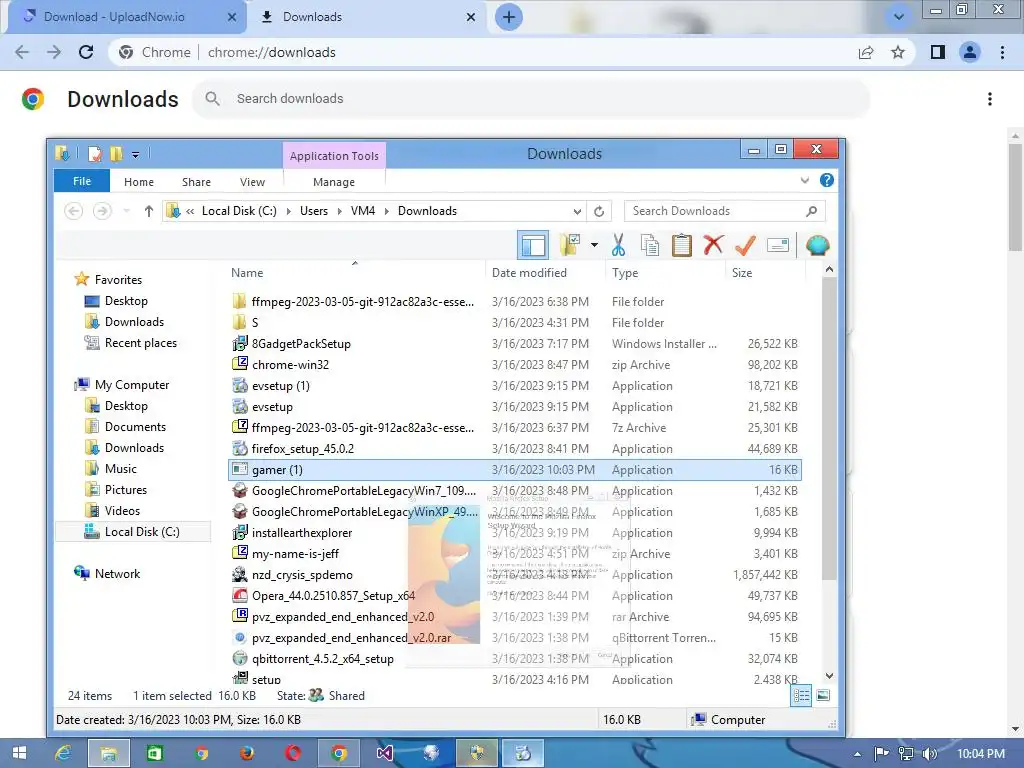Refresh the Downloads folder view
The height and width of the screenshot is (768, 1024).
pyautogui.click(x=599, y=211)
